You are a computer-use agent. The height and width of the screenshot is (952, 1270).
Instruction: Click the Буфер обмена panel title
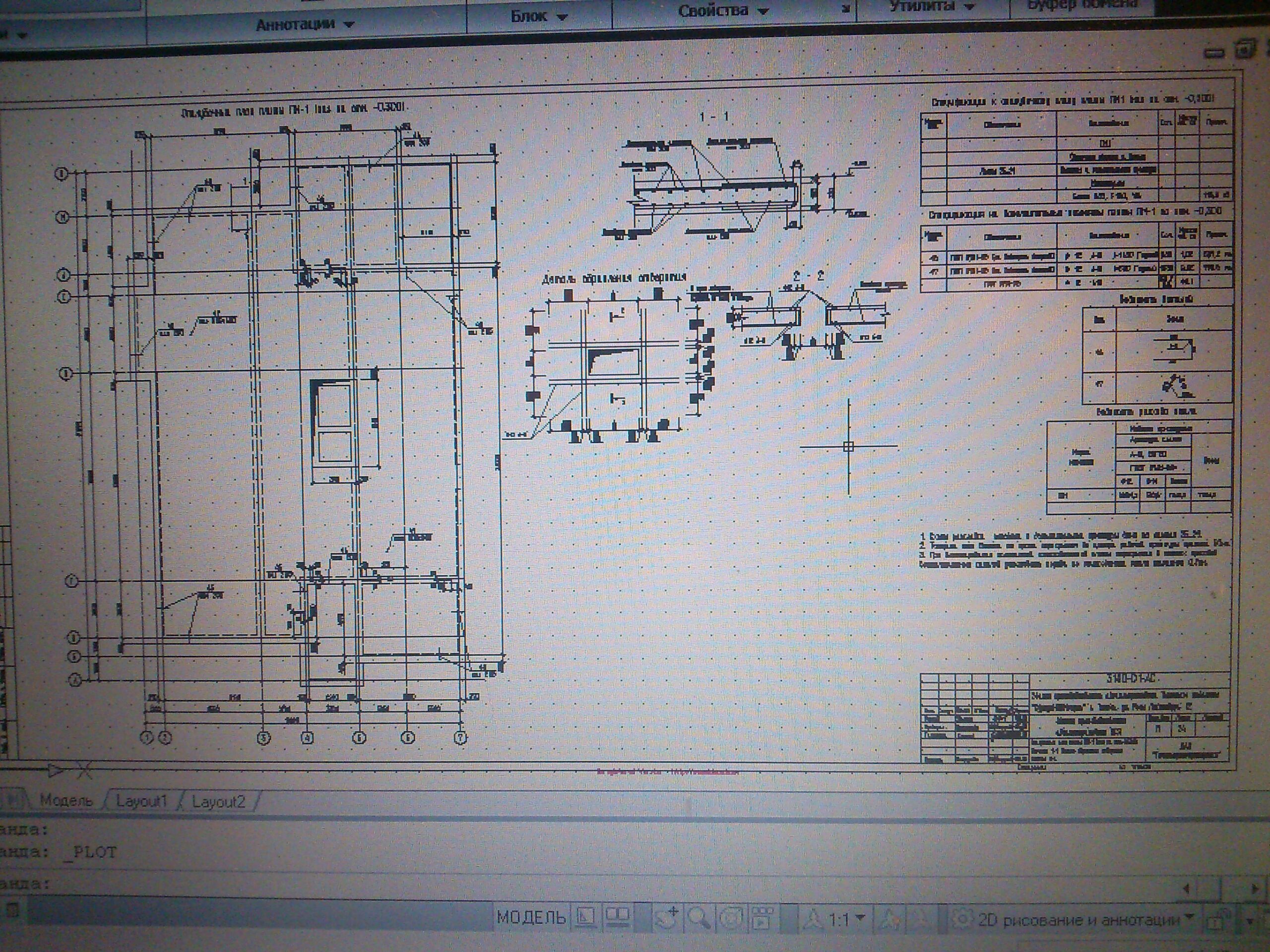pyautogui.click(x=1083, y=4)
